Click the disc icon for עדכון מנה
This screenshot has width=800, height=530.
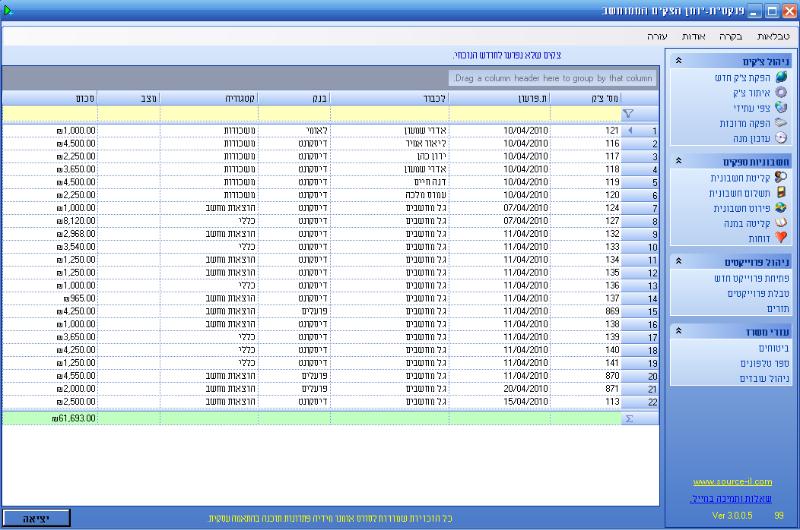click(x=781, y=138)
